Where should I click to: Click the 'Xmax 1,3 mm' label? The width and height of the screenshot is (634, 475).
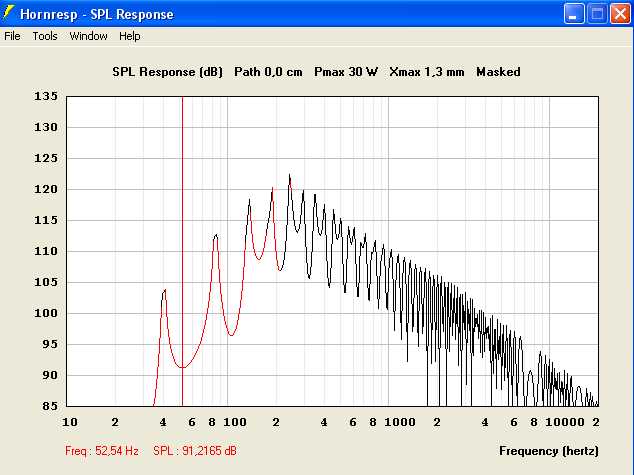[427, 72]
